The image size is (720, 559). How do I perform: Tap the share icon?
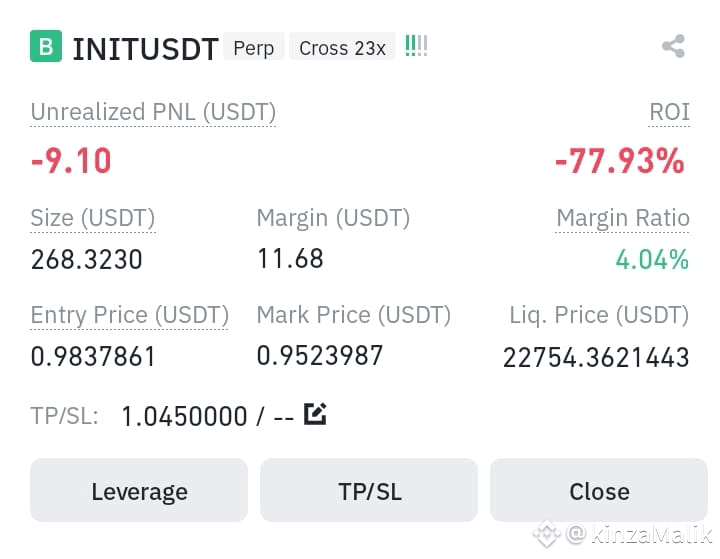(674, 46)
